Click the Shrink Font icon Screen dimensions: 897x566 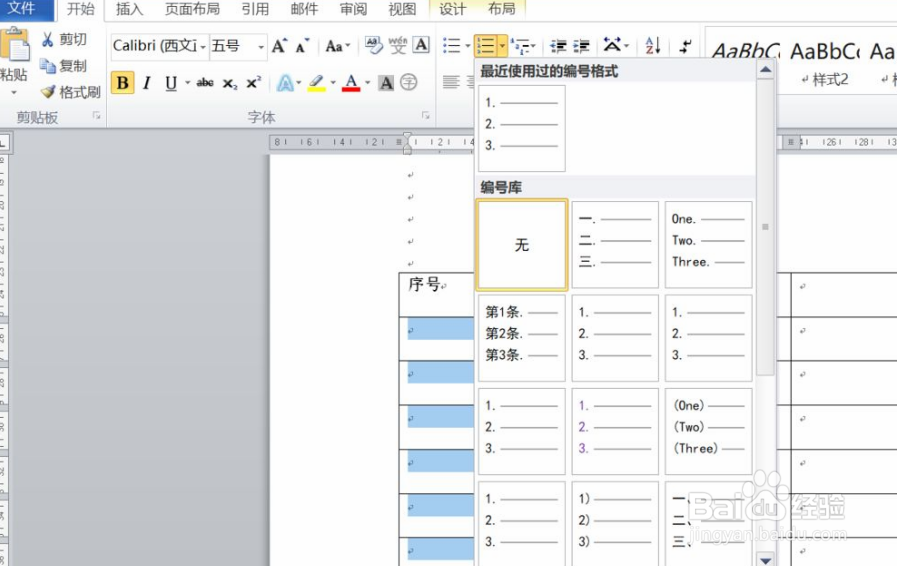[302, 46]
